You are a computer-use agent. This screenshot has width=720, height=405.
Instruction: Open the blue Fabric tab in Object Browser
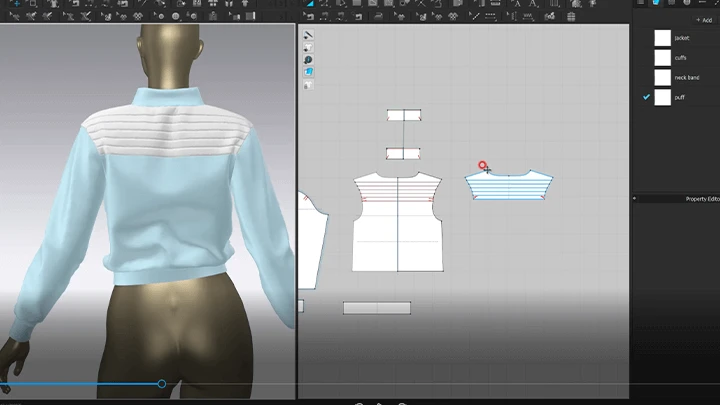tap(656, 3)
